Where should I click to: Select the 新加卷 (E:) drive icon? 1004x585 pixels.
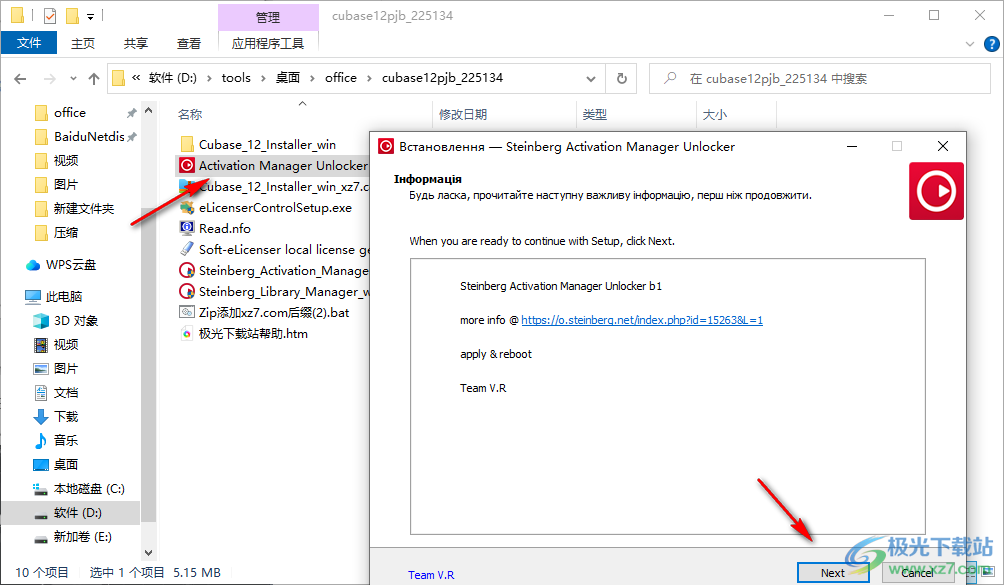coord(40,538)
